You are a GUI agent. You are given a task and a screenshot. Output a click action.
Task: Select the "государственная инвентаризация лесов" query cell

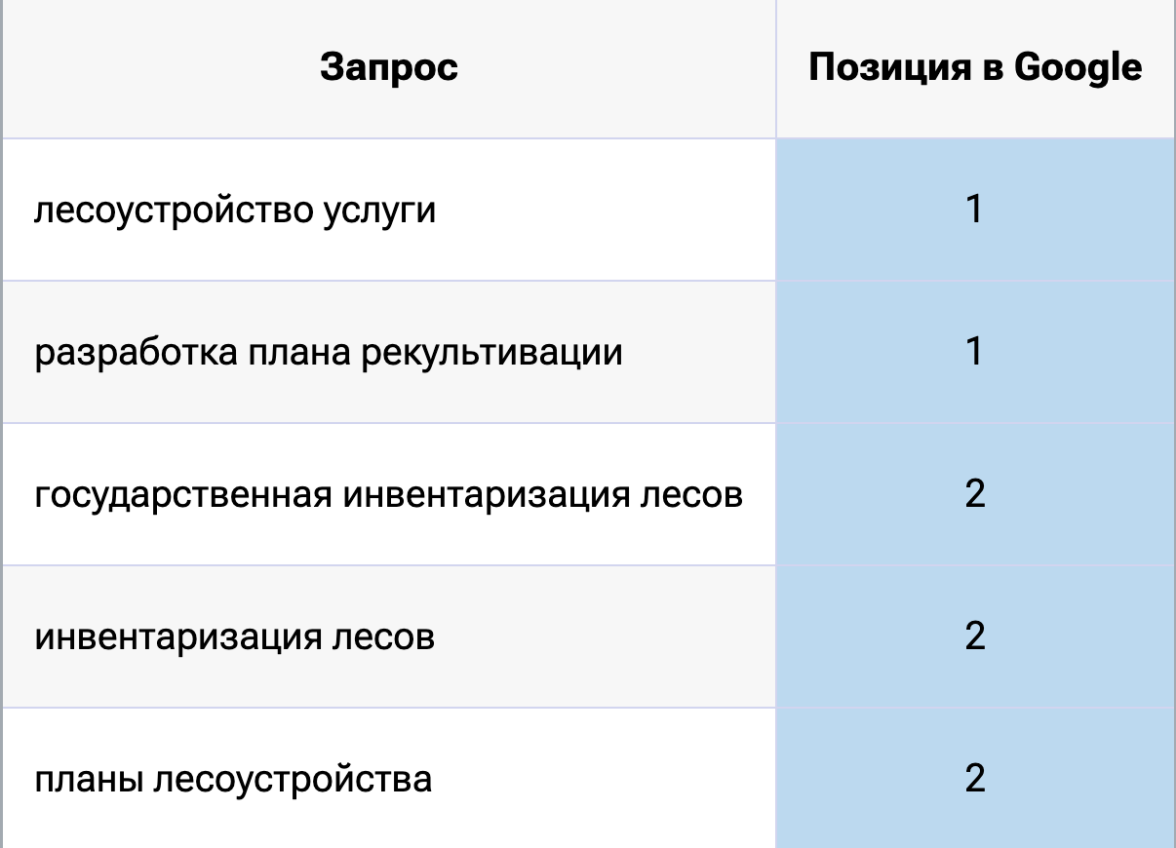click(389, 495)
